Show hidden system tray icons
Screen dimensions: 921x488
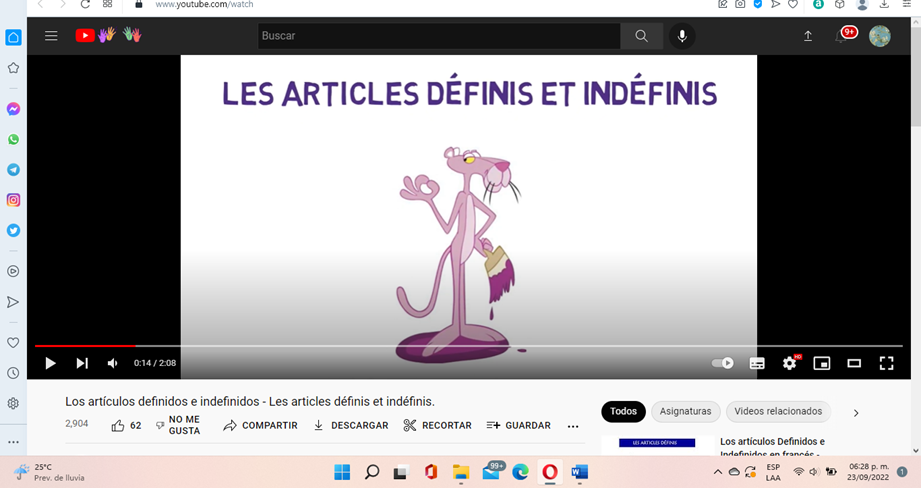click(718, 472)
